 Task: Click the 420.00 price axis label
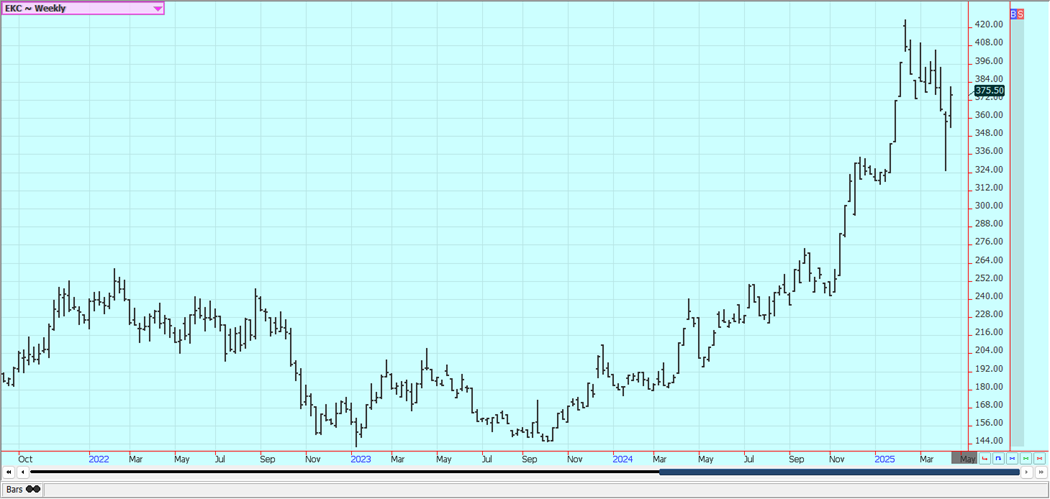tap(989, 25)
